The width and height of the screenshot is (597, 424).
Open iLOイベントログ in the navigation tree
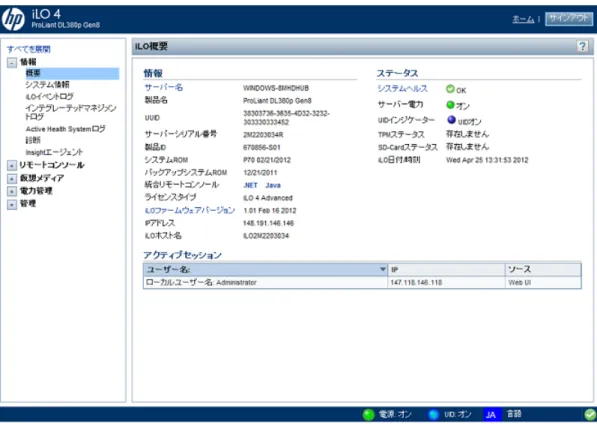(x=49, y=97)
